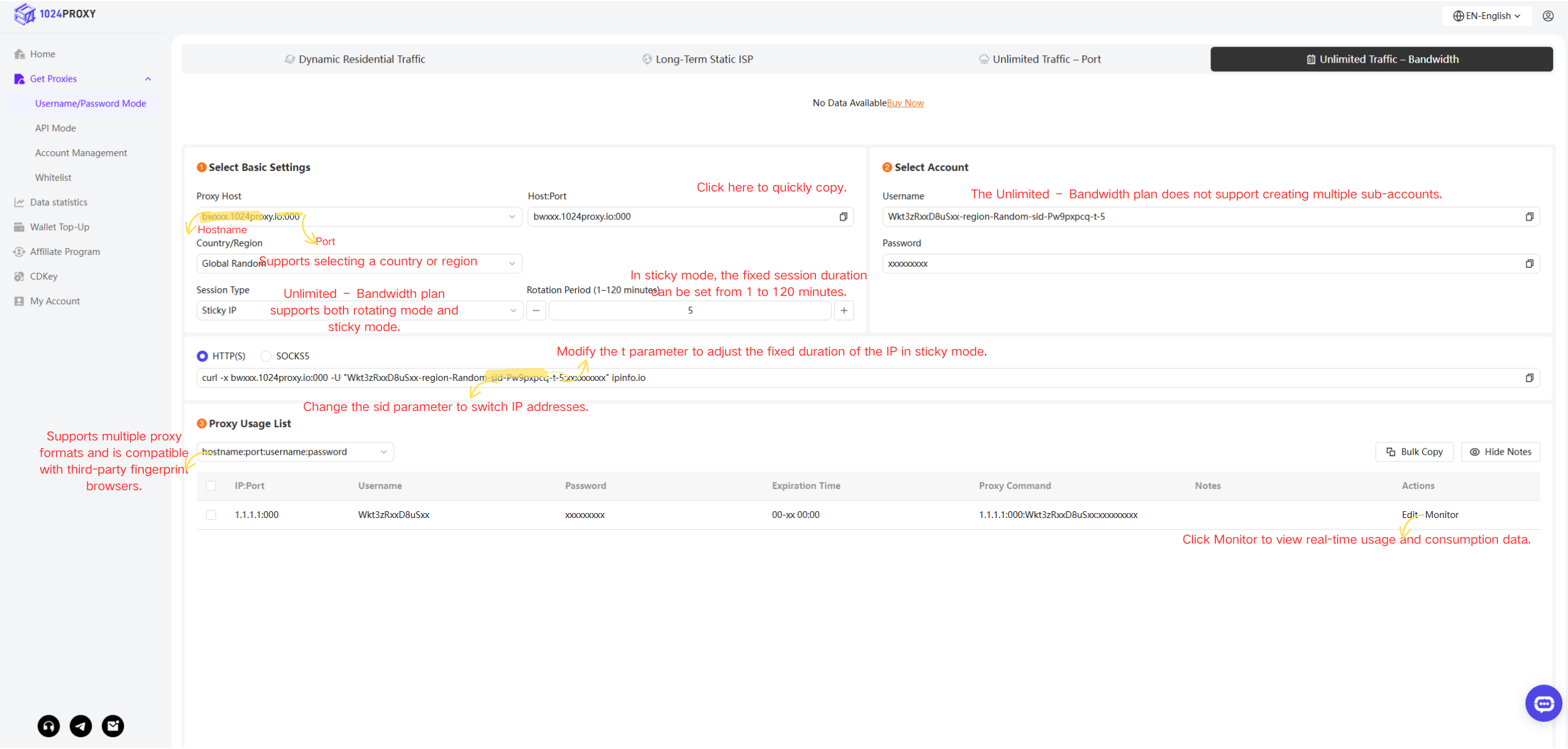Copy the Password field value
1568x749 pixels.
[1529, 264]
